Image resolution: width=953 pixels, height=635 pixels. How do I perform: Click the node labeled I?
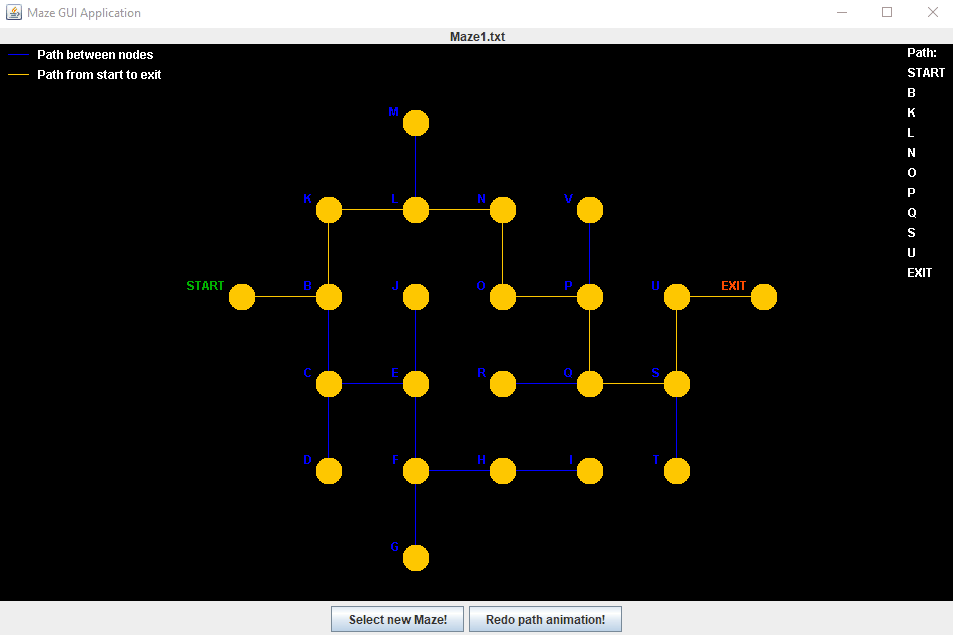590,471
